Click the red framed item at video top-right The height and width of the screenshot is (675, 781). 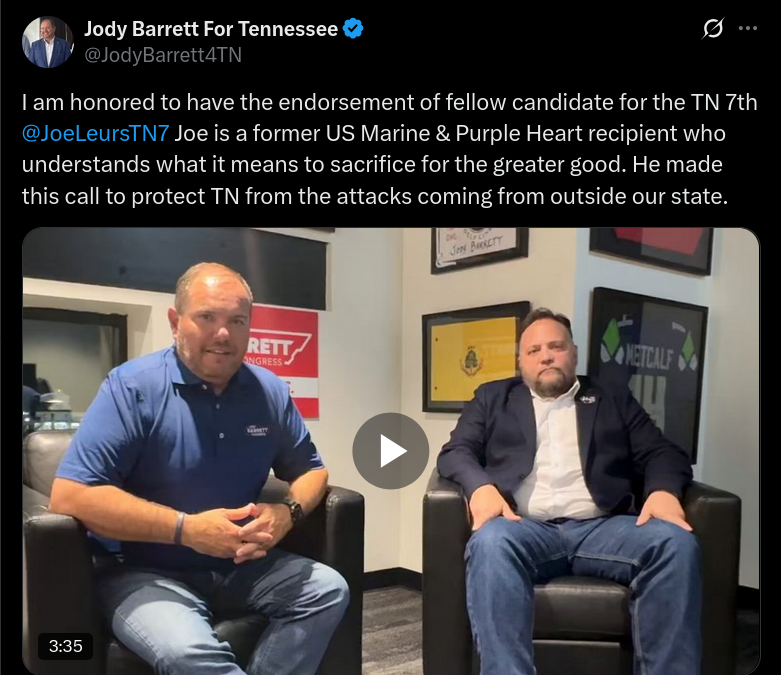(x=651, y=248)
